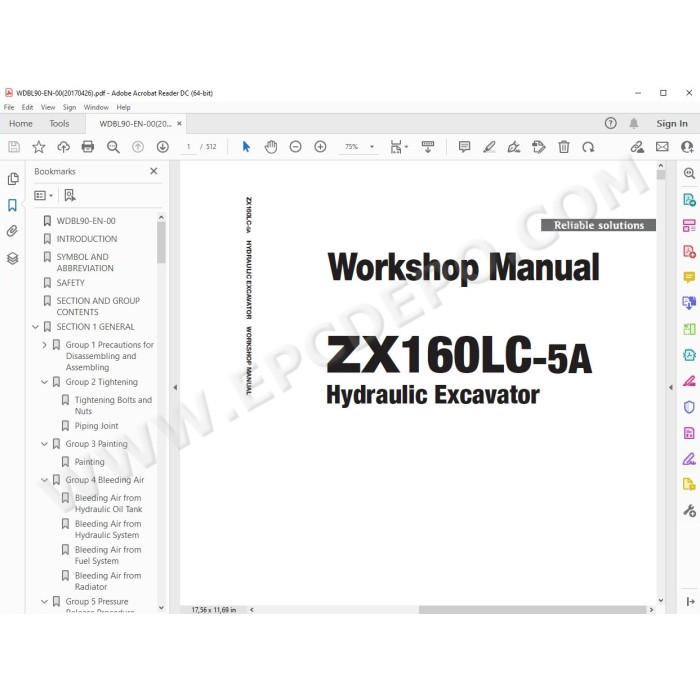Image resolution: width=700 pixels, height=700 pixels.
Task: Open the File menu
Action: [9, 107]
